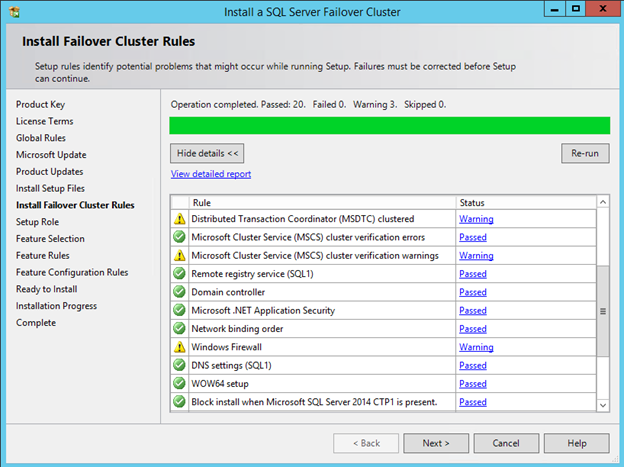The image size is (624, 467).
Task: Open Warning status for Windows Firewall
Action: pyautogui.click(x=476, y=347)
